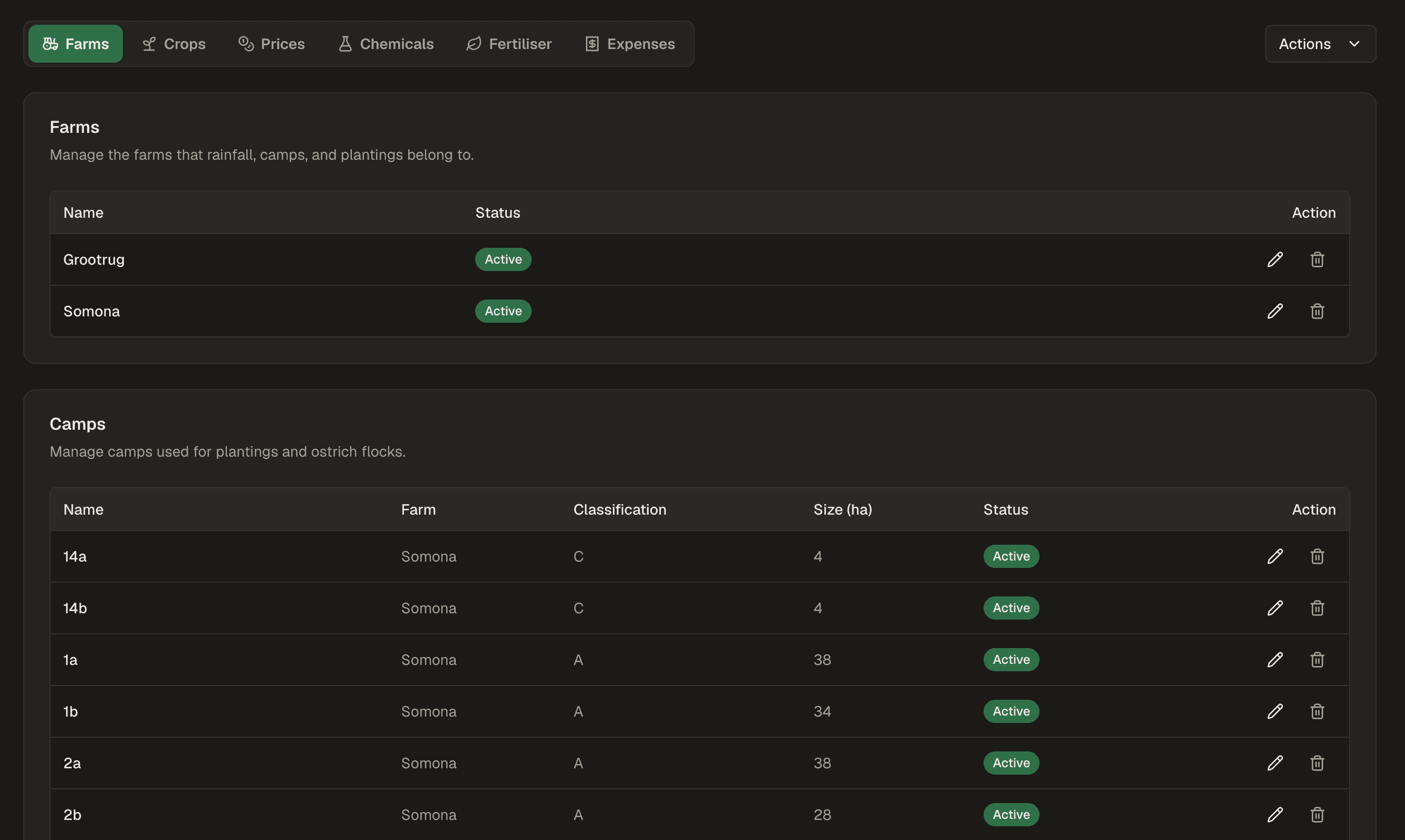Click Active badge in camp 1a row
The image size is (1405, 840).
1011,660
